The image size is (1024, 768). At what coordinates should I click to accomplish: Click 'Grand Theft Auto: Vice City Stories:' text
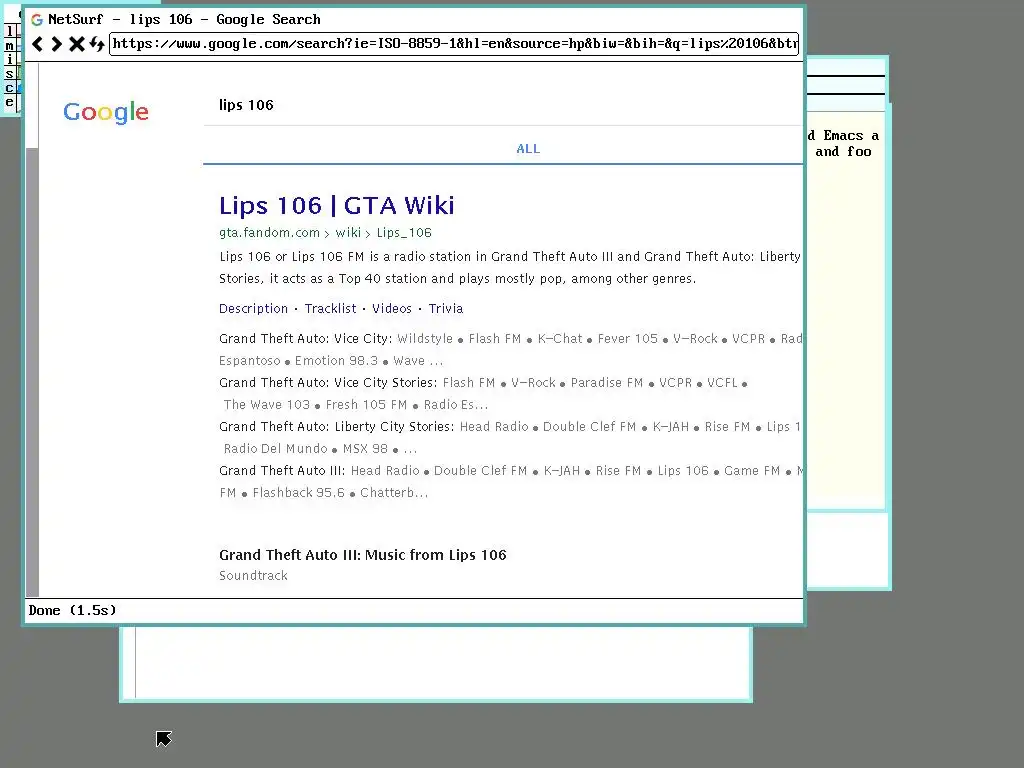coord(328,382)
